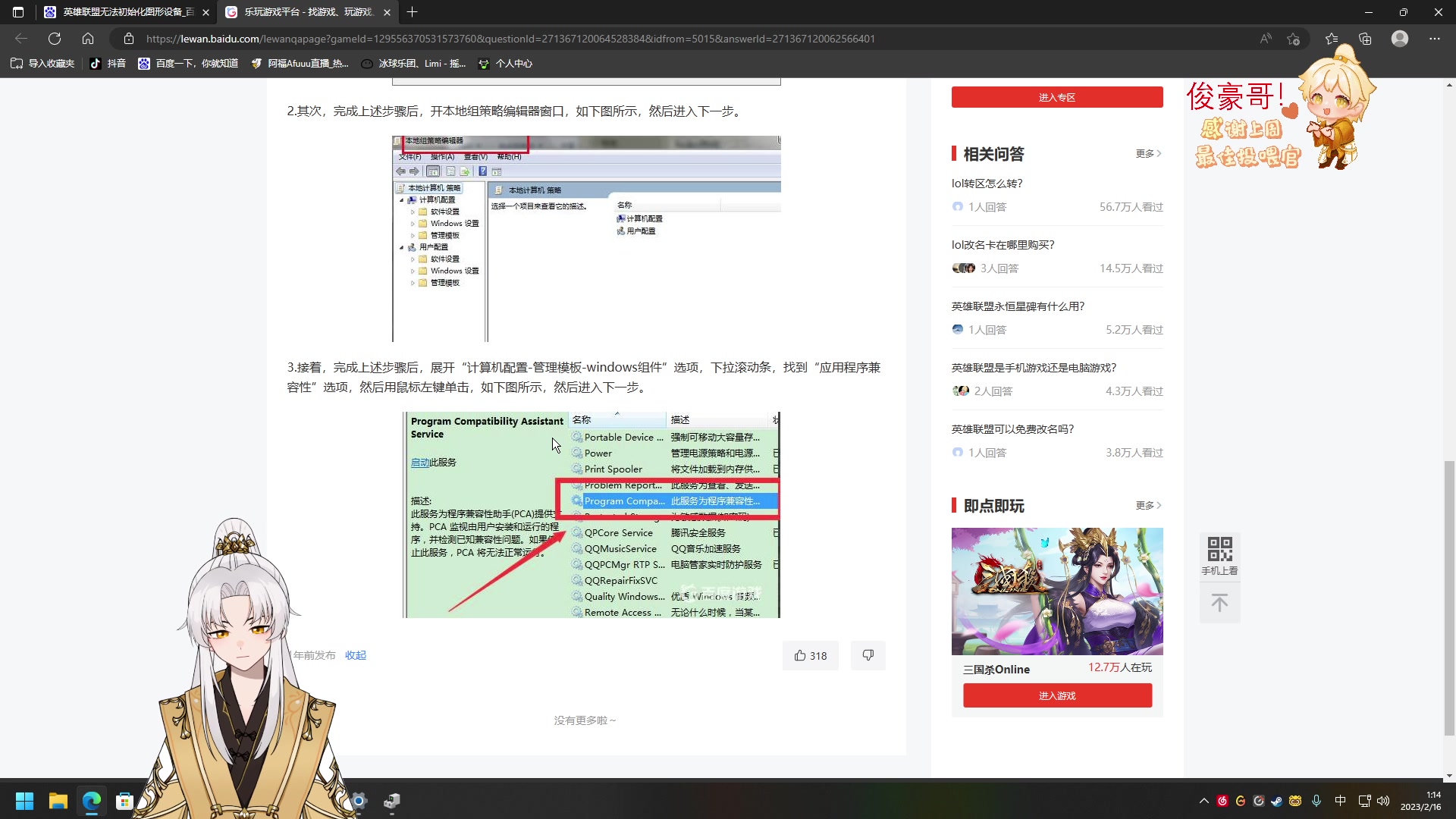The image size is (1456, 819).
Task: View site security lock information
Action: click(129, 39)
